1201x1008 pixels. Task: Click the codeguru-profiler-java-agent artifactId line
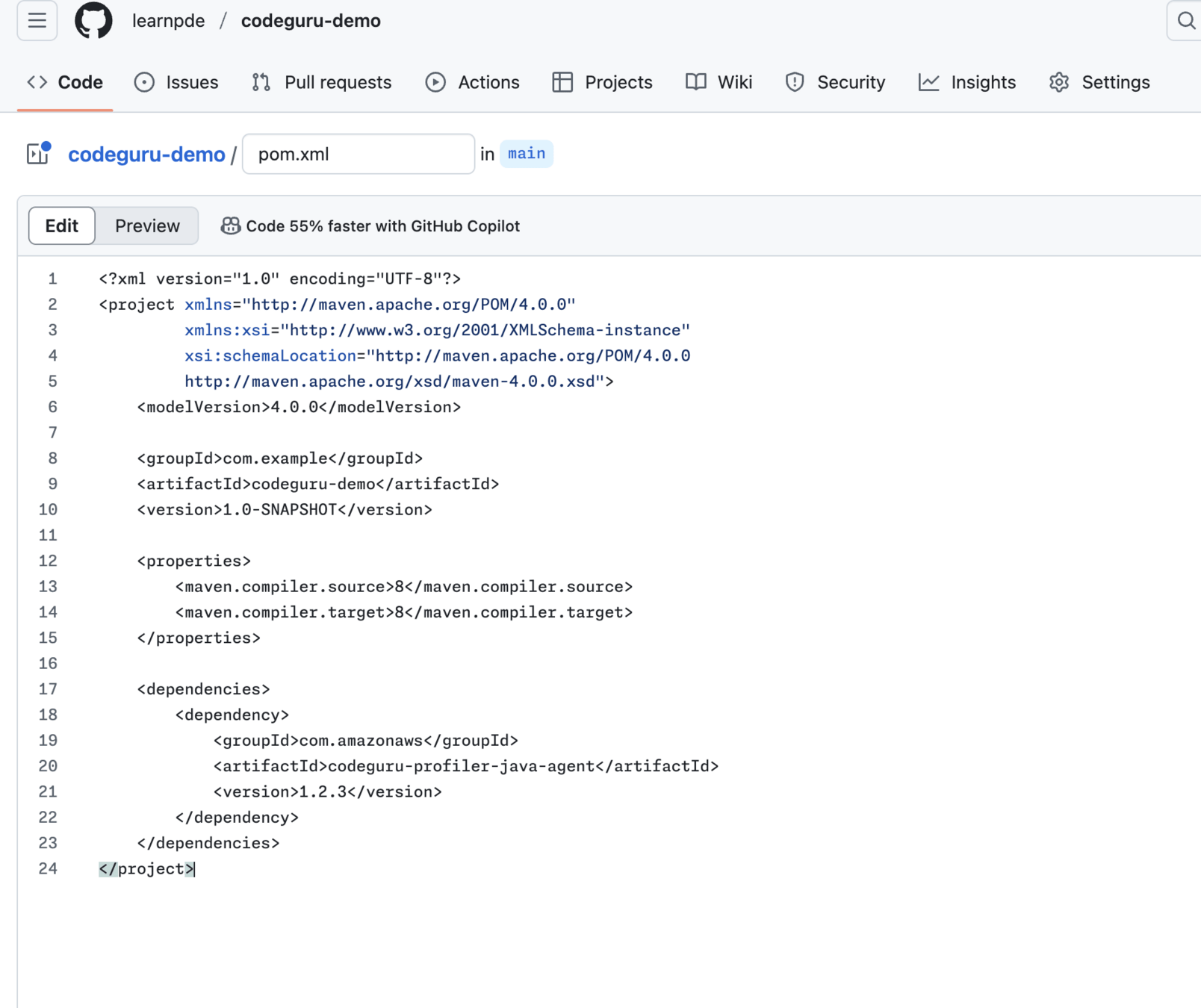click(466, 766)
